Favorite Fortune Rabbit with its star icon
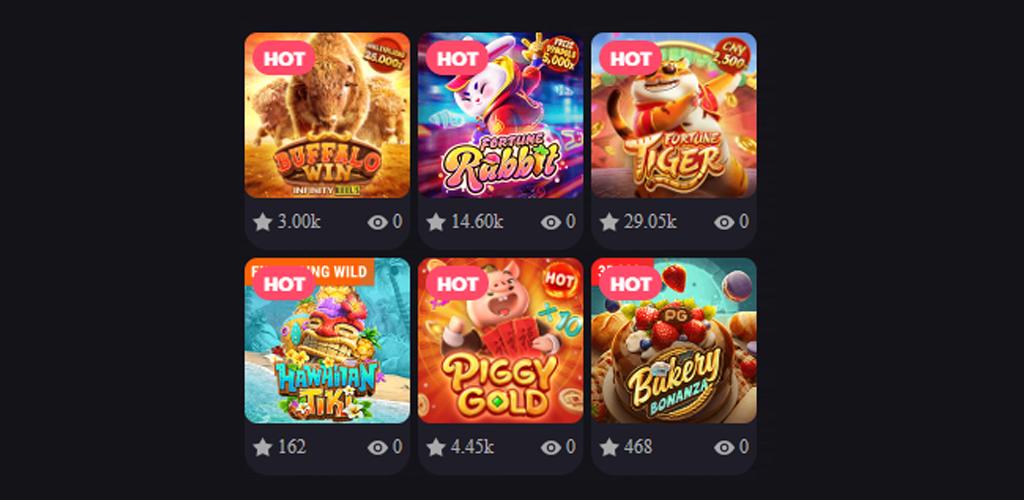The height and width of the screenshot is (500, 1024). (x=436, y=222)
